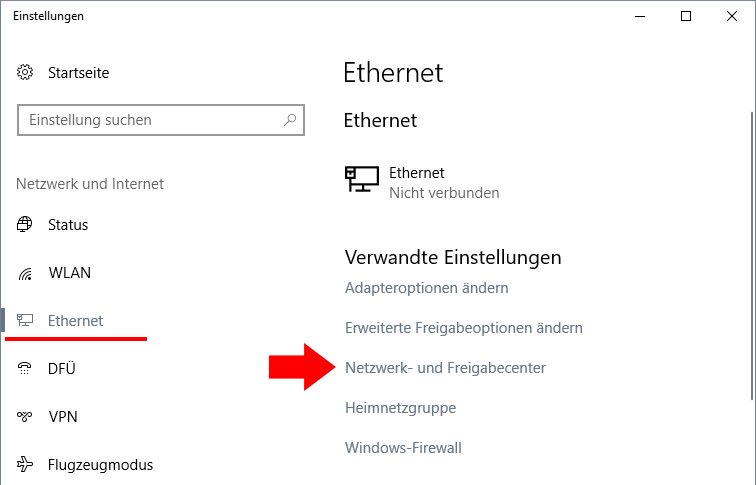The image size is (756, 485).
Task: Open the WLAN settings page
Action: point(69,273)
